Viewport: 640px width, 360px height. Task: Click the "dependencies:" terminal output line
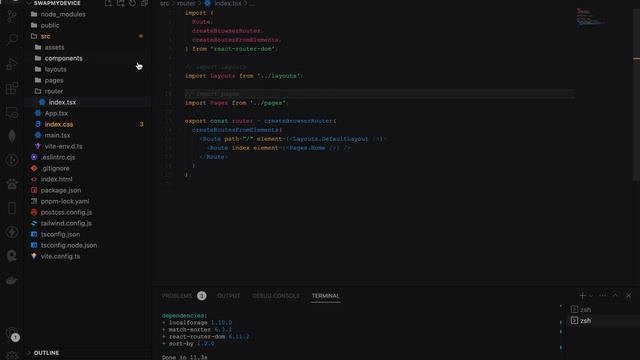pos(184,316)
